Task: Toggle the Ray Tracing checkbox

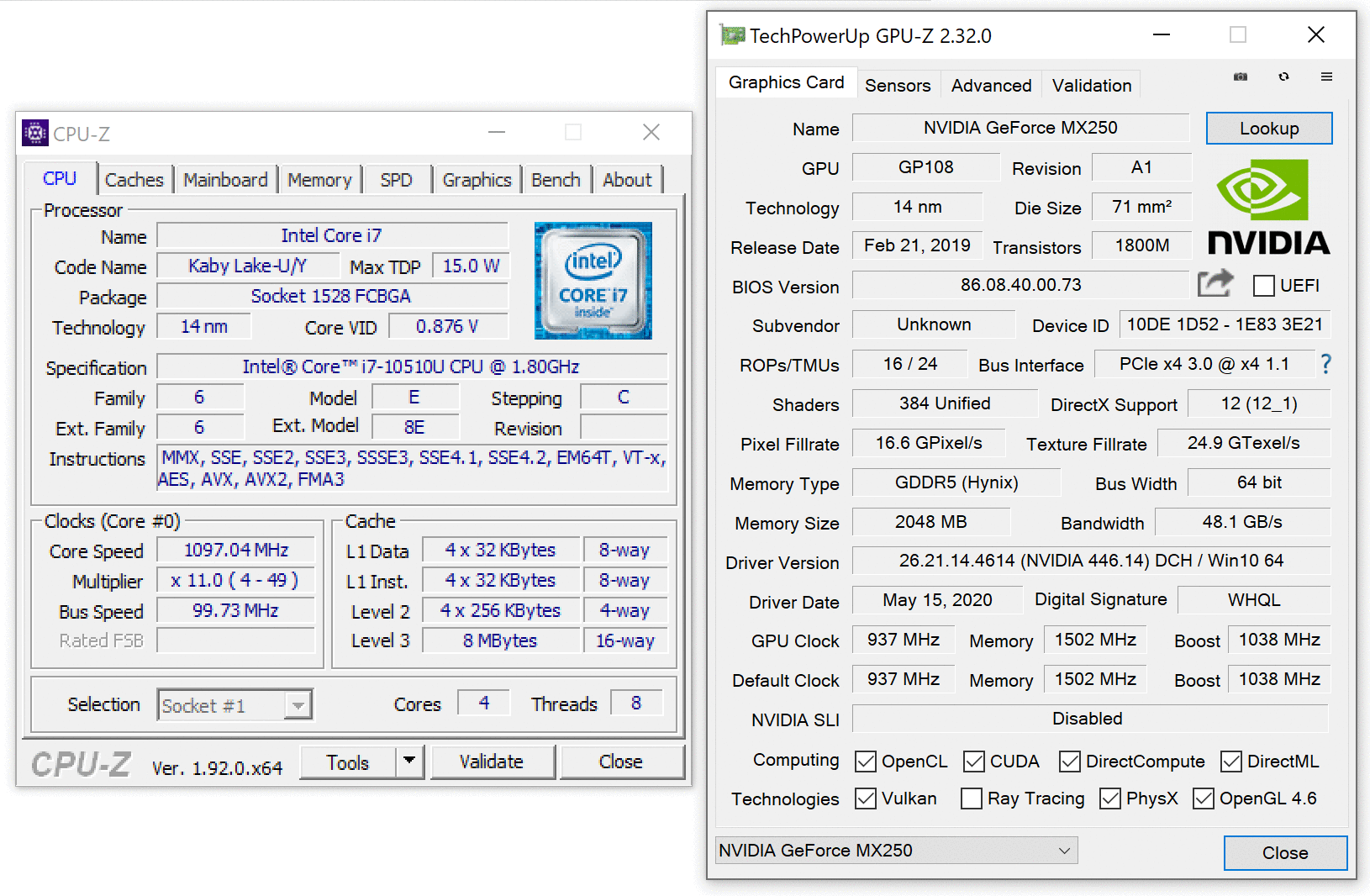Action: pyautogui.click(x=971, y=798)
